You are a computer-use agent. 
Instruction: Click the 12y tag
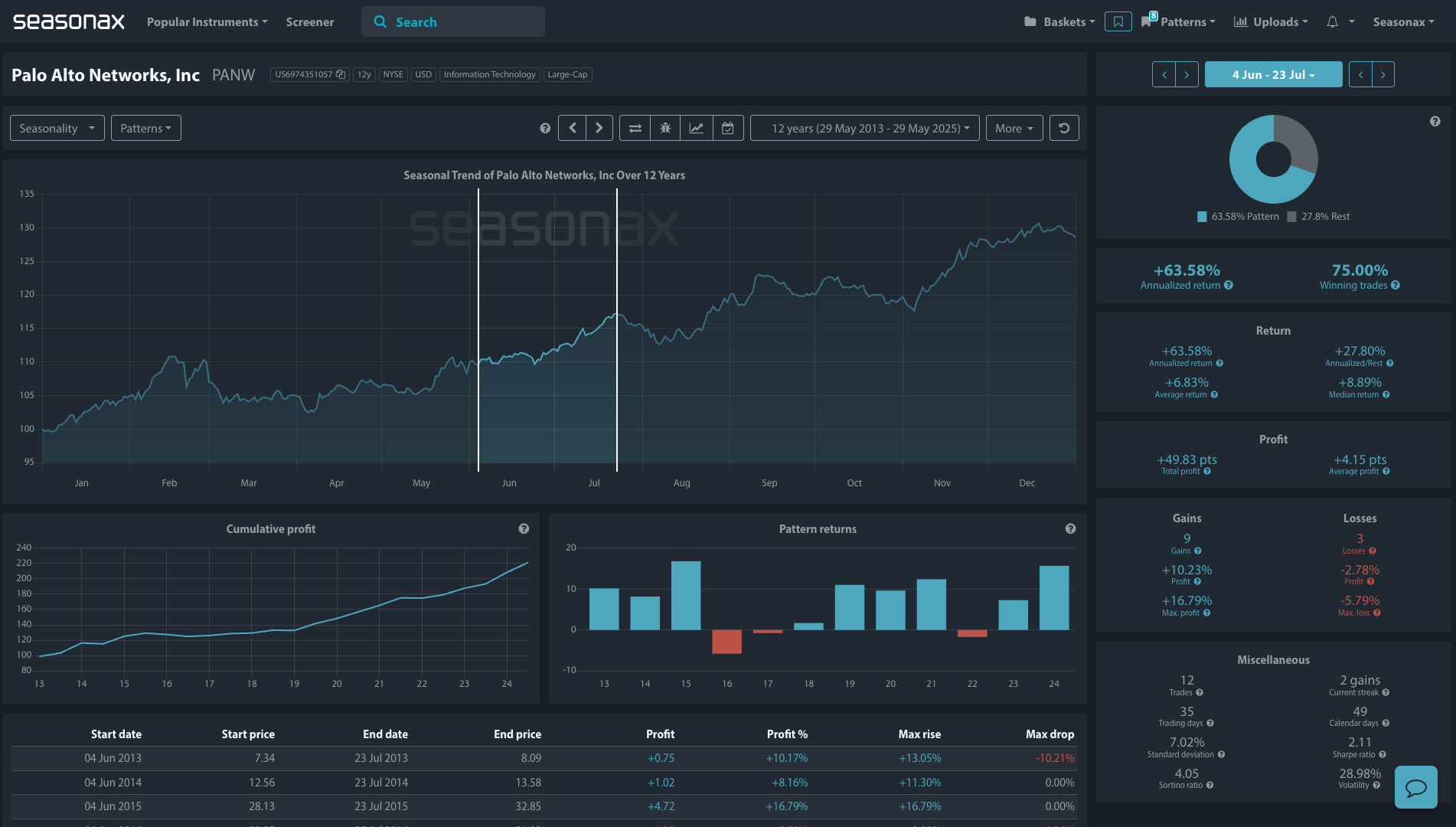pos(364,74)
